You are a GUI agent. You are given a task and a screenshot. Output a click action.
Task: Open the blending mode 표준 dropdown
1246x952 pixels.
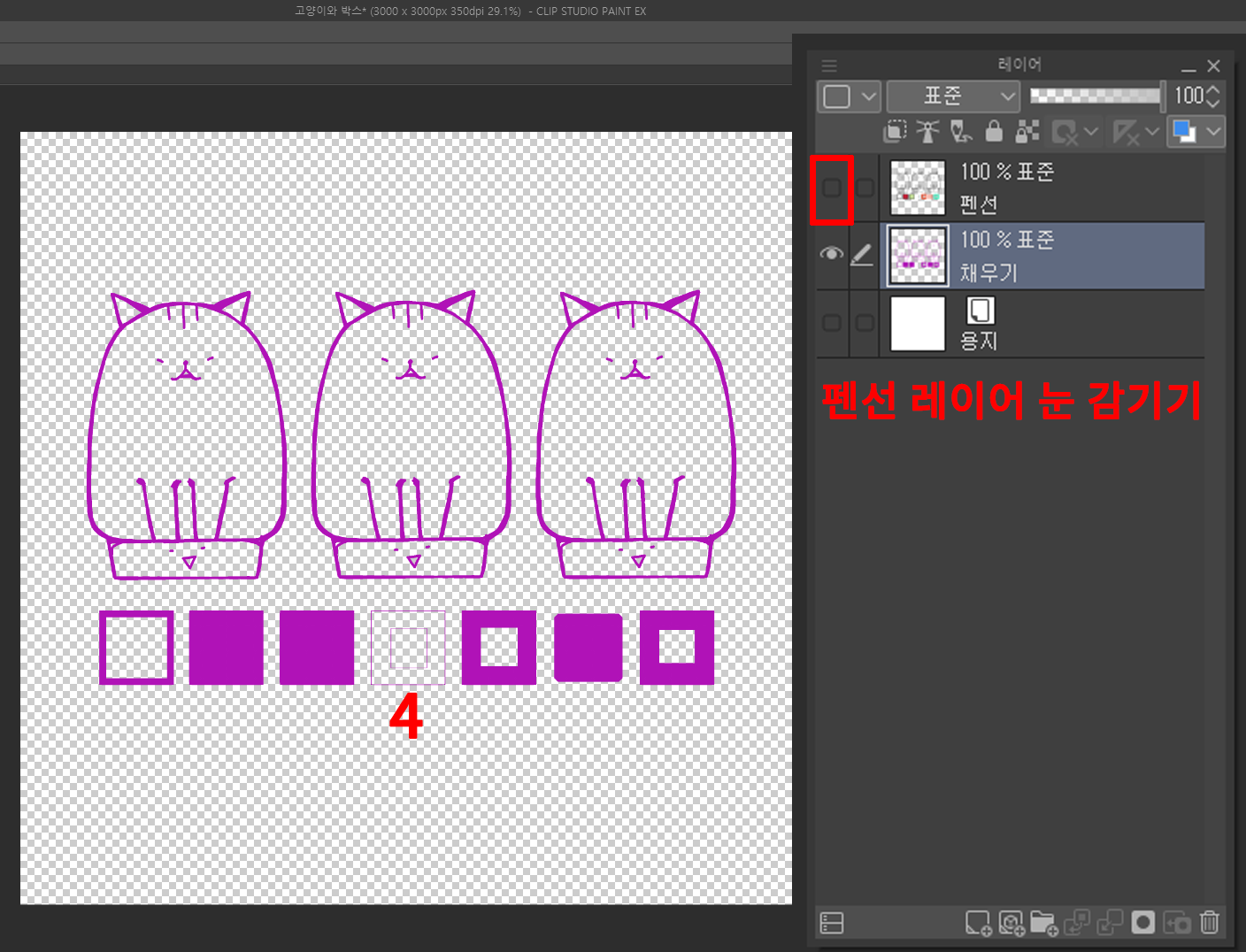point(953,96)
